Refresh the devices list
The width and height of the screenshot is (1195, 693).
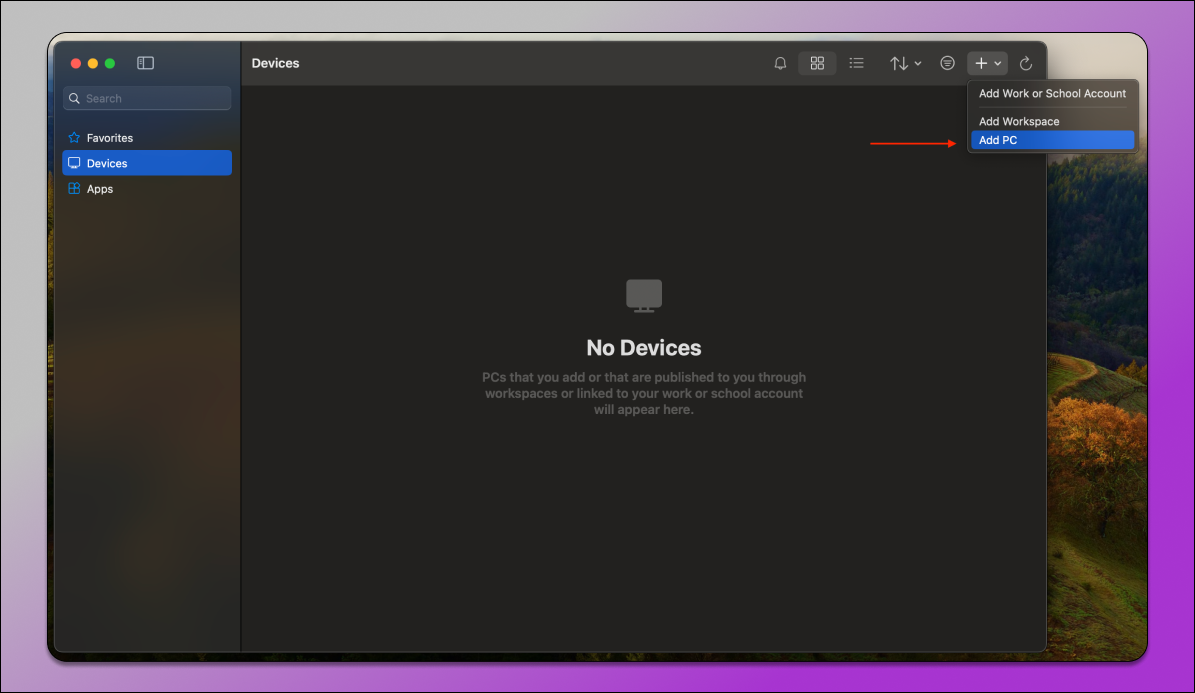1026,63
